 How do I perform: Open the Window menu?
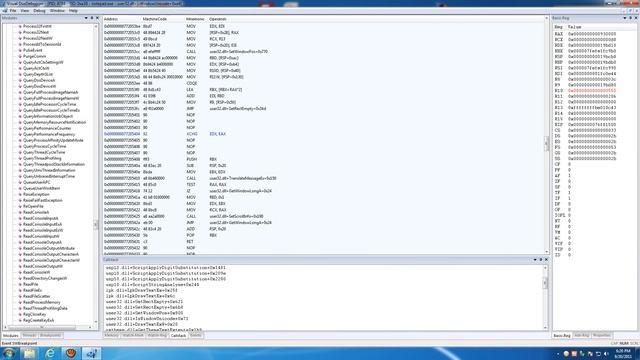(x=57, y=11)
